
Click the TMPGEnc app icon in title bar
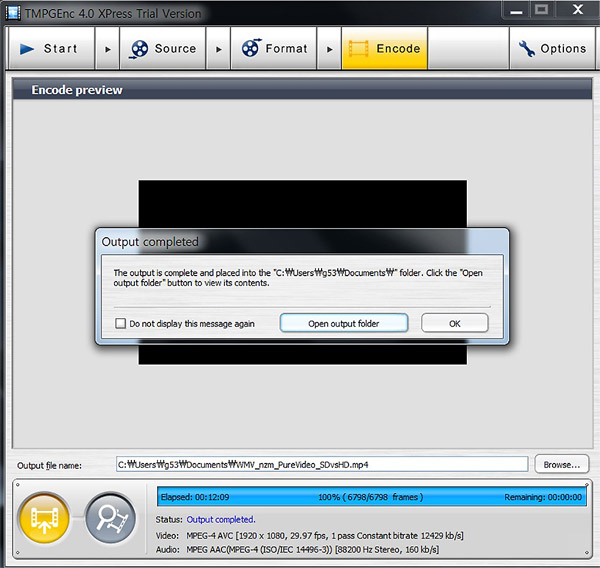click(13, 13)
